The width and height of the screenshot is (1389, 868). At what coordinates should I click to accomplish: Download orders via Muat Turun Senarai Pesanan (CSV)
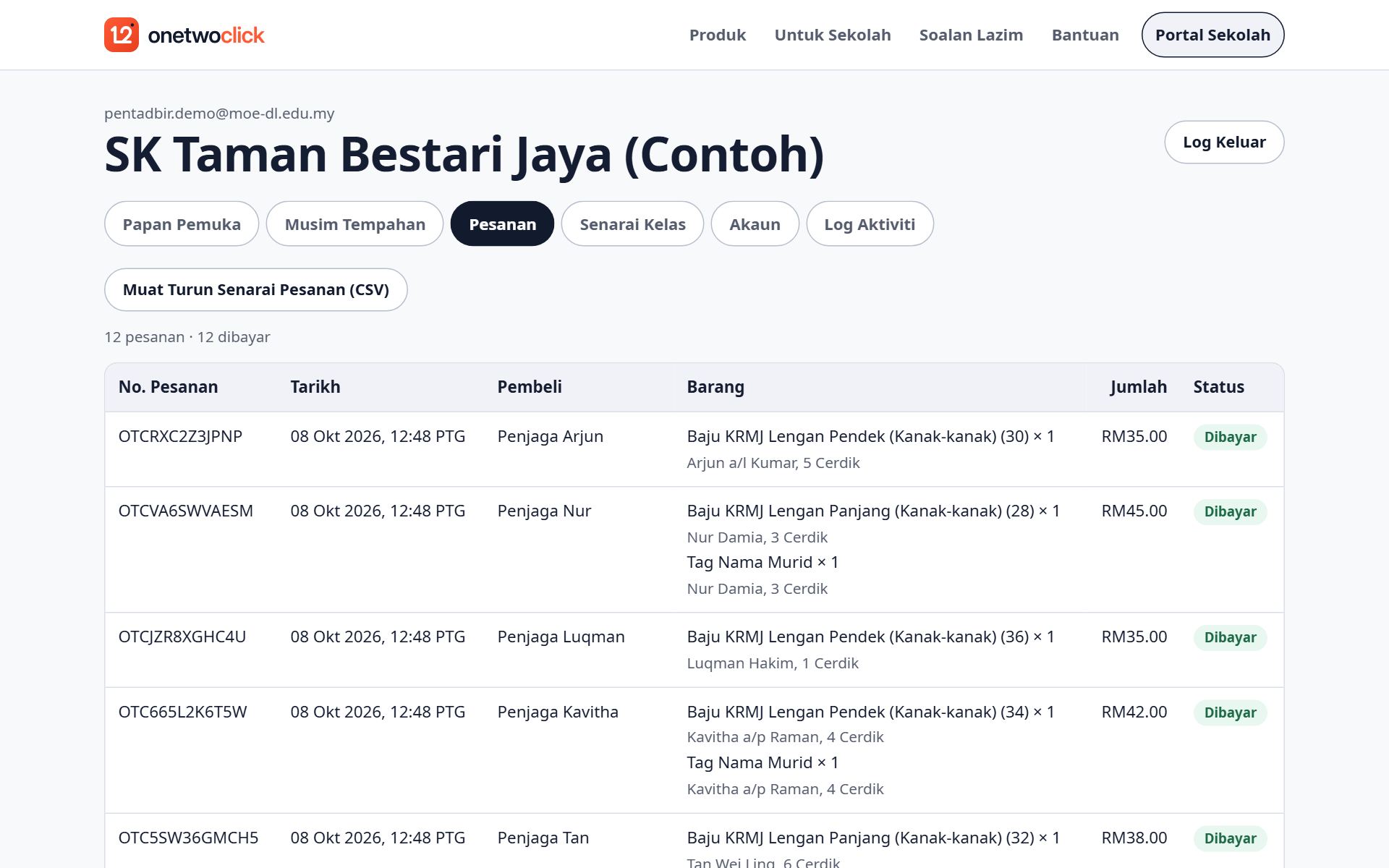[x=256, y=290]
